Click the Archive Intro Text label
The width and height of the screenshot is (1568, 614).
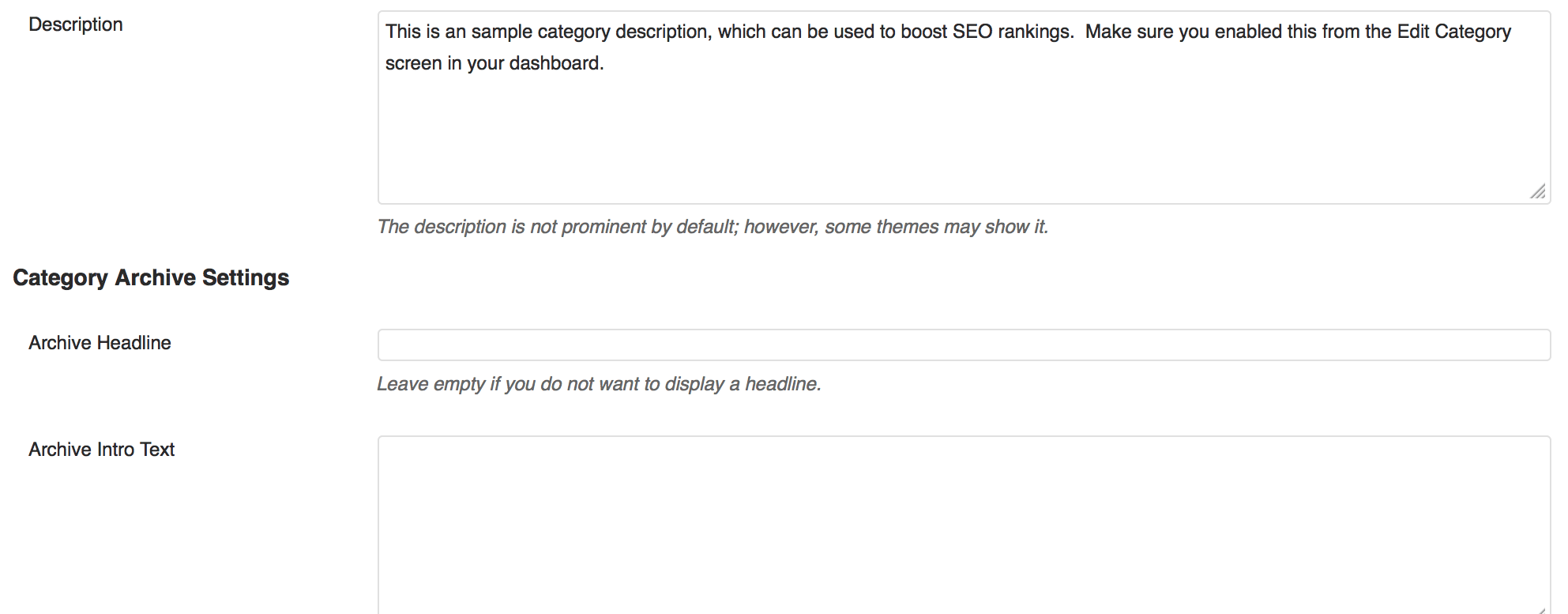[101, 449]
